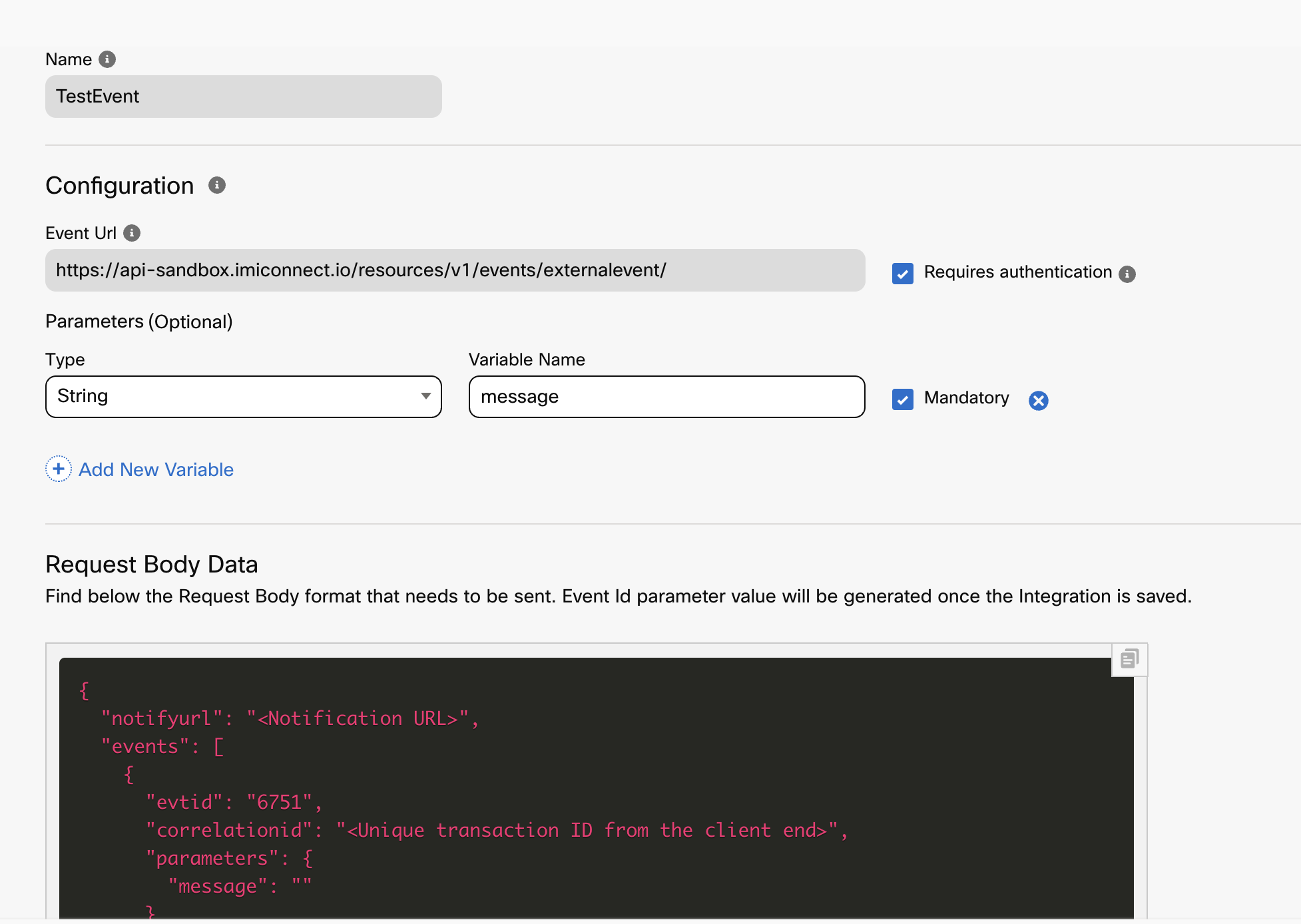Click the info icon next to Name

click(107, 59)
